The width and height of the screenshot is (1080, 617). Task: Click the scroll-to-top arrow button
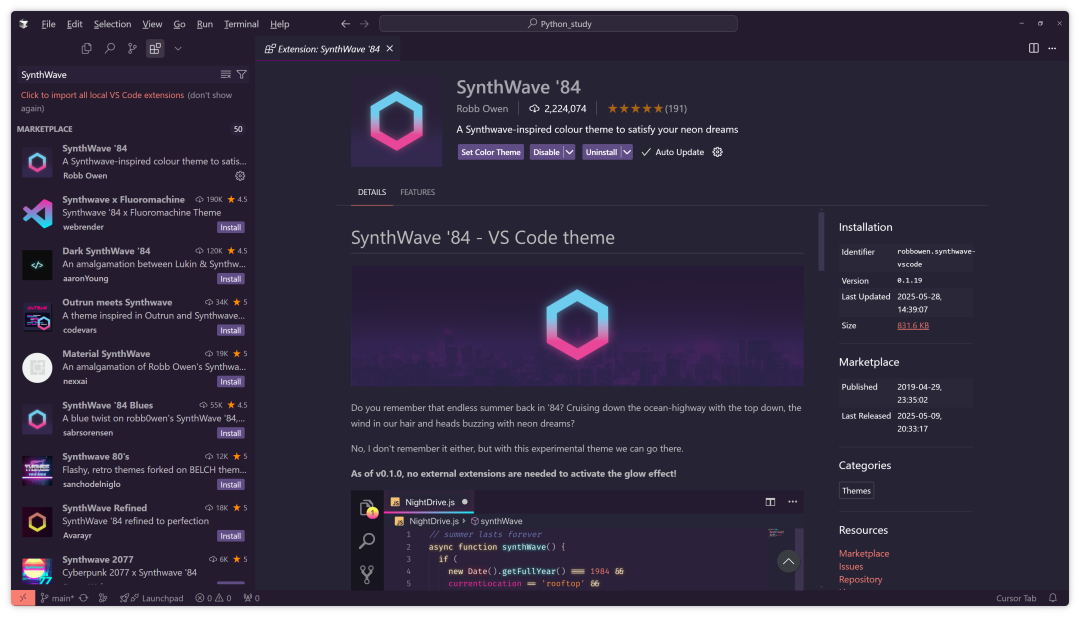(x=789, y=561)
